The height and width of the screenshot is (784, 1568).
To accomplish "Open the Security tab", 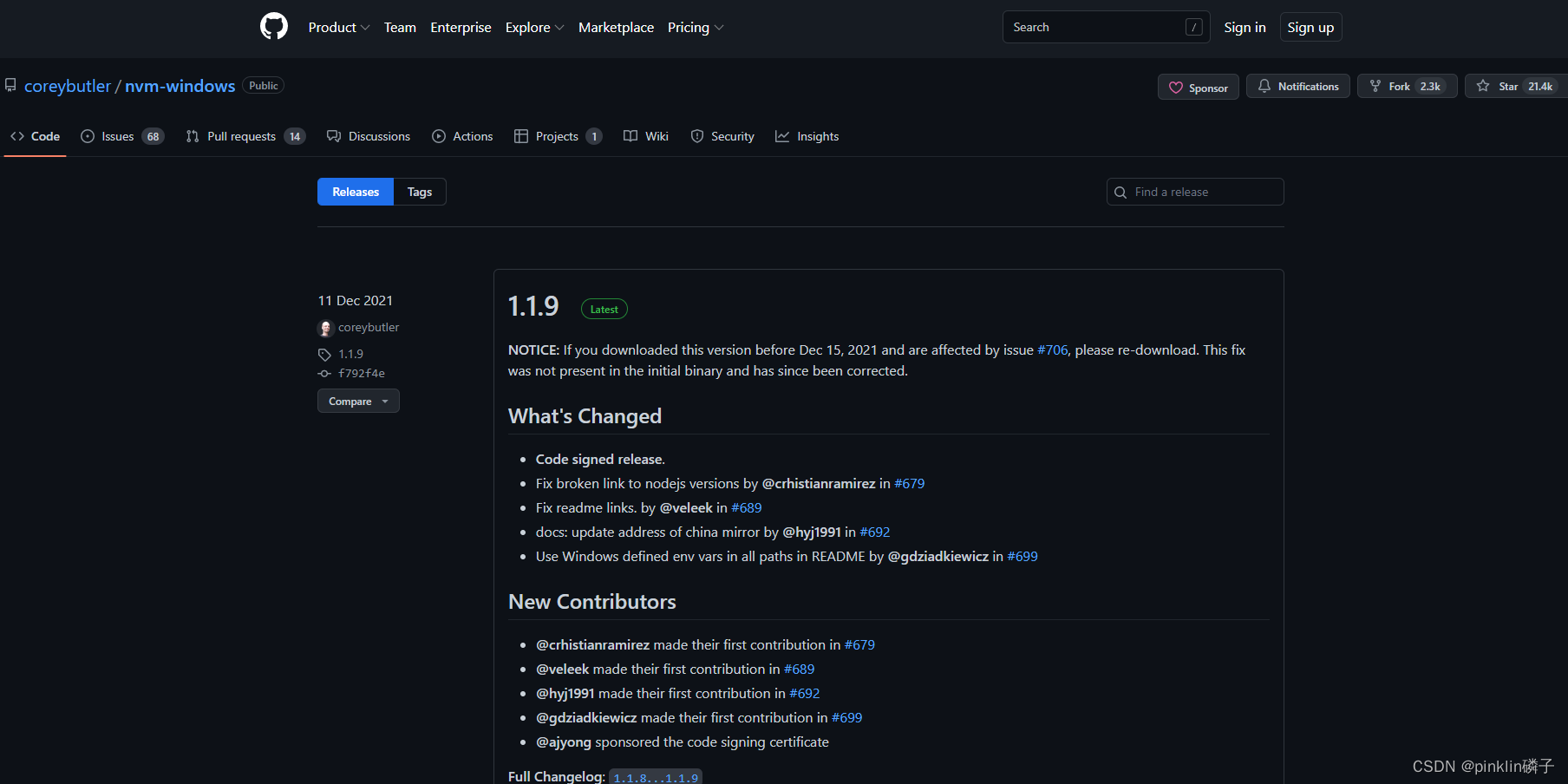I will coord(722,136).
